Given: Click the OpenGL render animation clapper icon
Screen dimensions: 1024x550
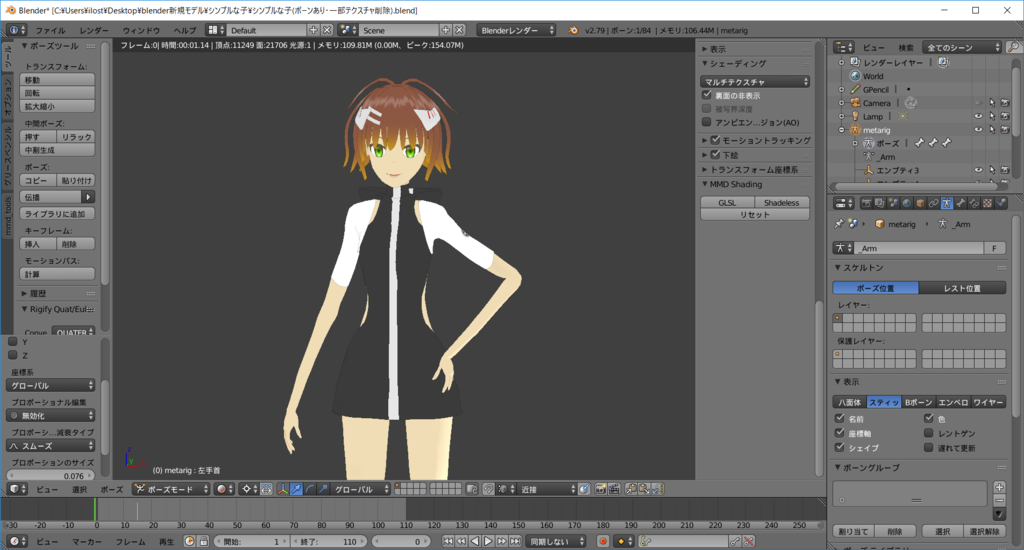Looking at the screenshot, I should [614, 489].
